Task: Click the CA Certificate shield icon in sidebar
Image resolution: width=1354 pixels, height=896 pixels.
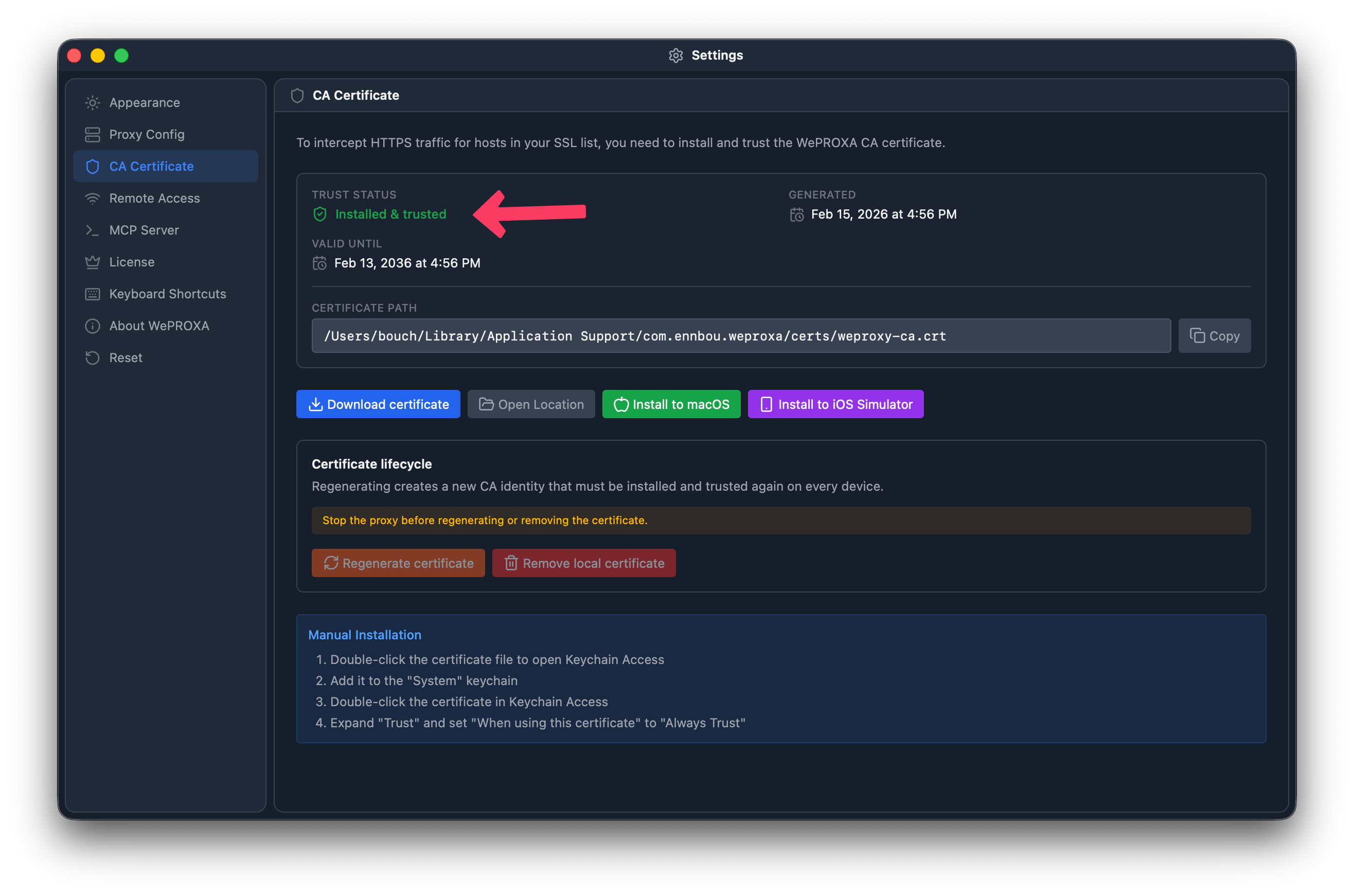Action: 92,167
